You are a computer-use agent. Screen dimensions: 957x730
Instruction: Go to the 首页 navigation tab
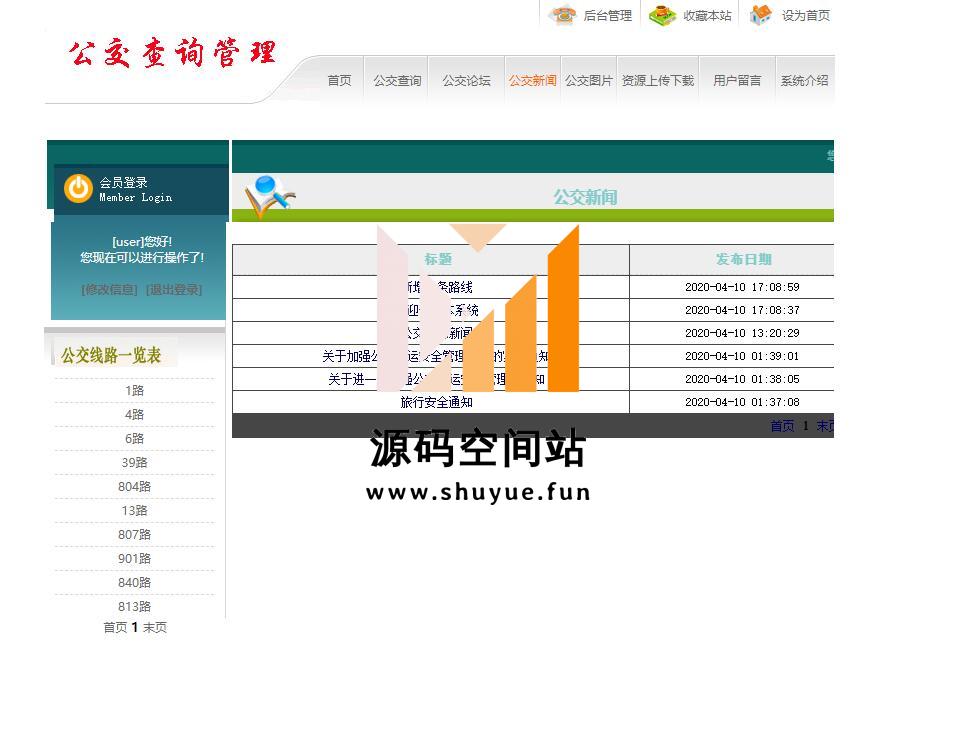click(339, 81)
